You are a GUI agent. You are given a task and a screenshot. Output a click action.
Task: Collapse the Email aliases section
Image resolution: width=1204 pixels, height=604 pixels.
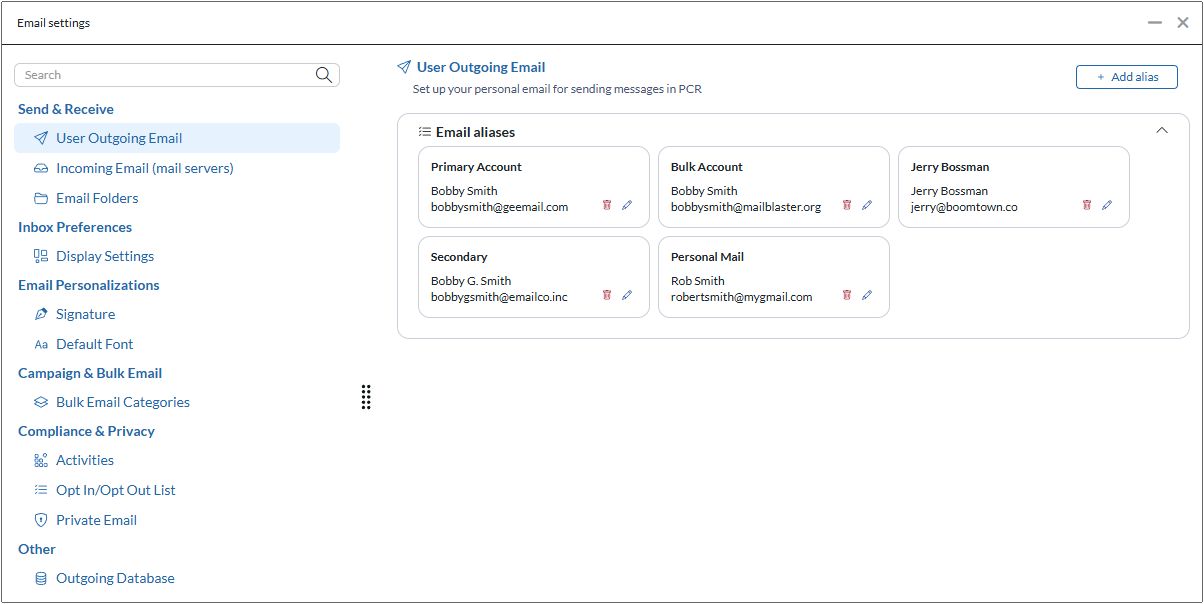click(1161, 130)
